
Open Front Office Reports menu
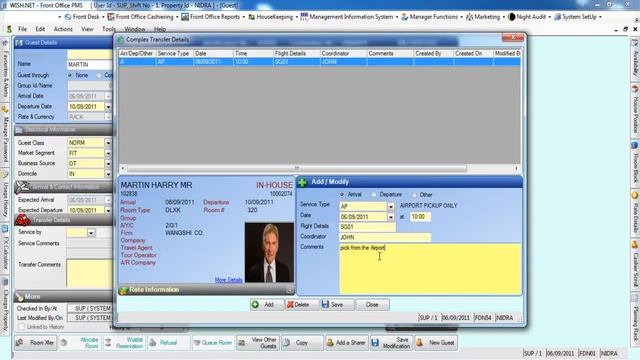tap(213, 17)
